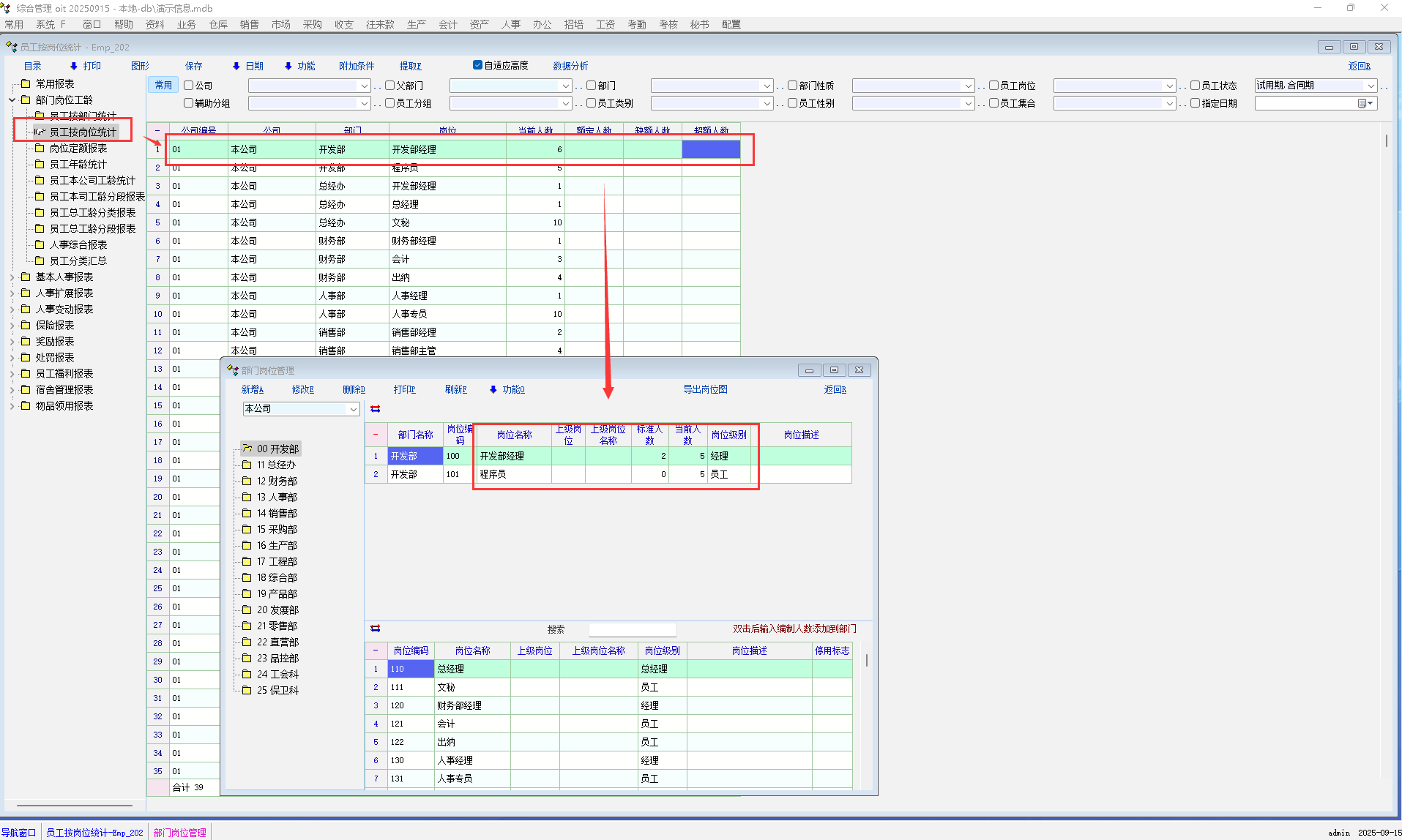1402x840 pixels.
Task: Click the 导出岗位图 link
Action: pos(704,389)
